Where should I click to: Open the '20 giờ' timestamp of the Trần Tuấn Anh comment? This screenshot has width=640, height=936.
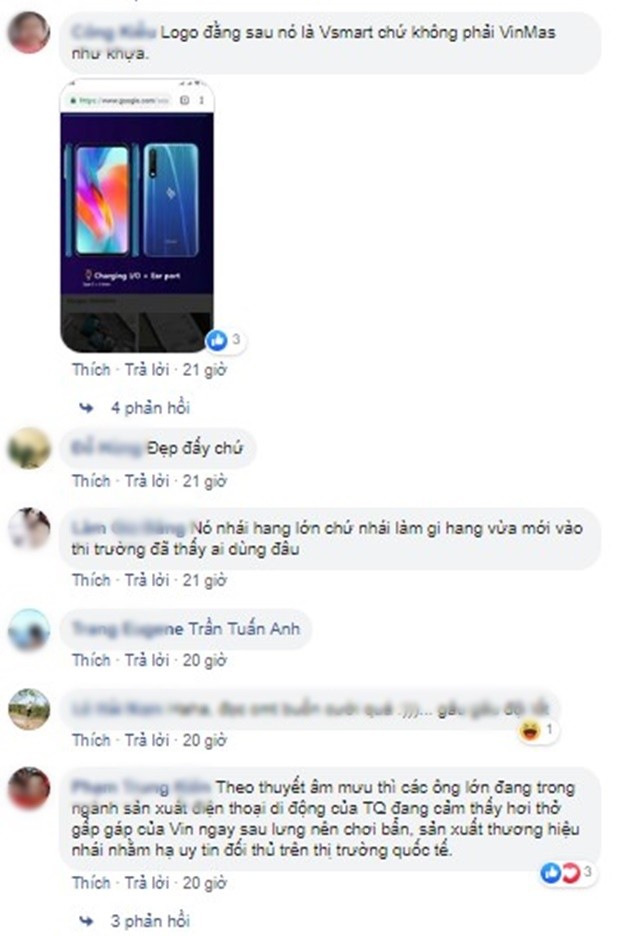pyautogui.click(x=205, y=660)
